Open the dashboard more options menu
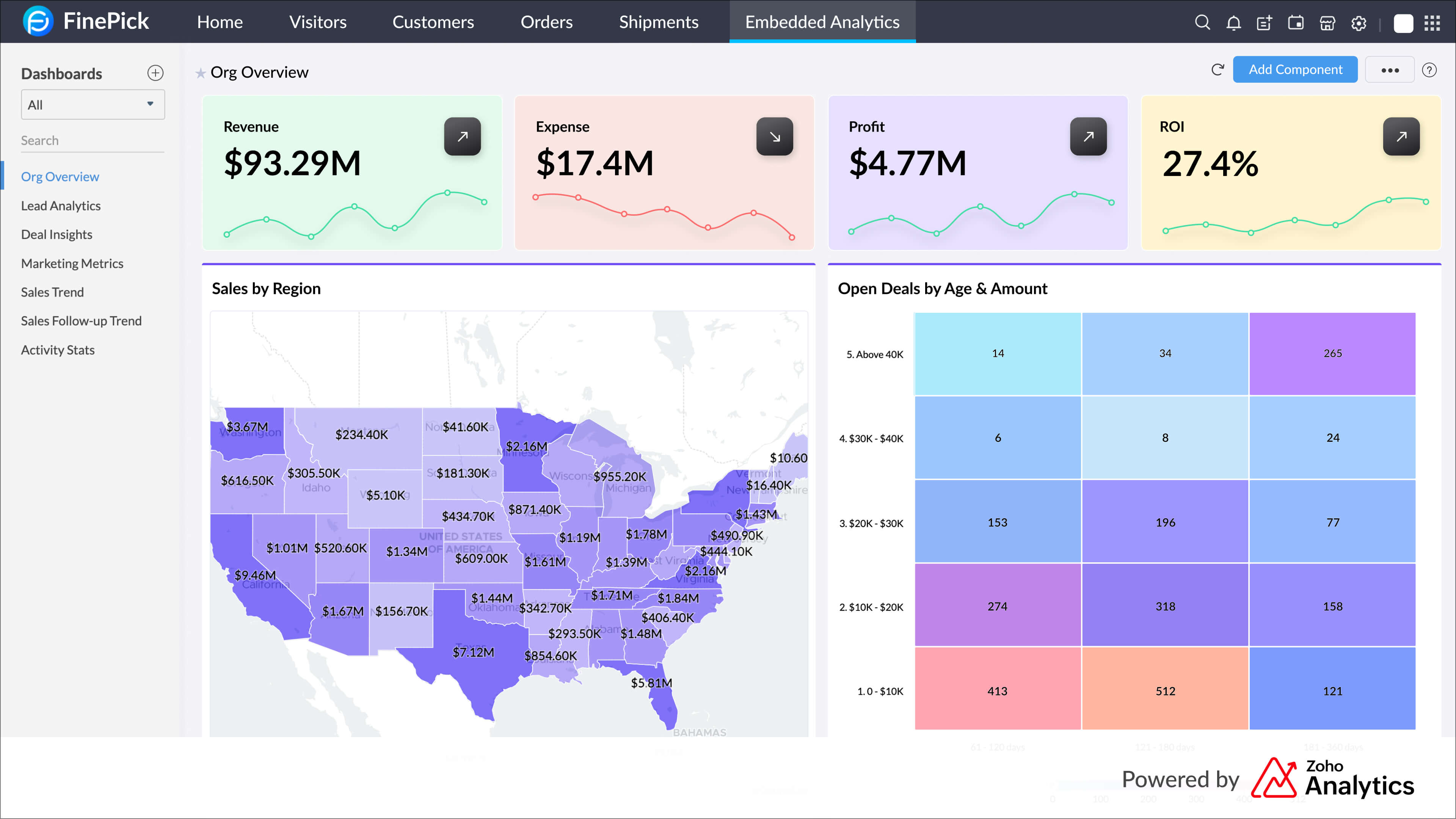This screenshot has height=819, width=1456. tap(1390, 69)
